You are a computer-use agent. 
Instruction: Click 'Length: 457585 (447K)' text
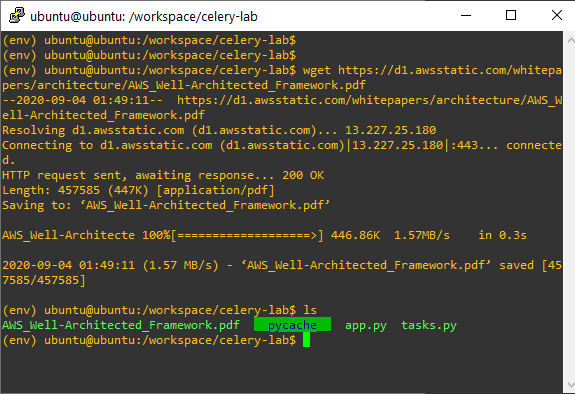click(75, 190)
